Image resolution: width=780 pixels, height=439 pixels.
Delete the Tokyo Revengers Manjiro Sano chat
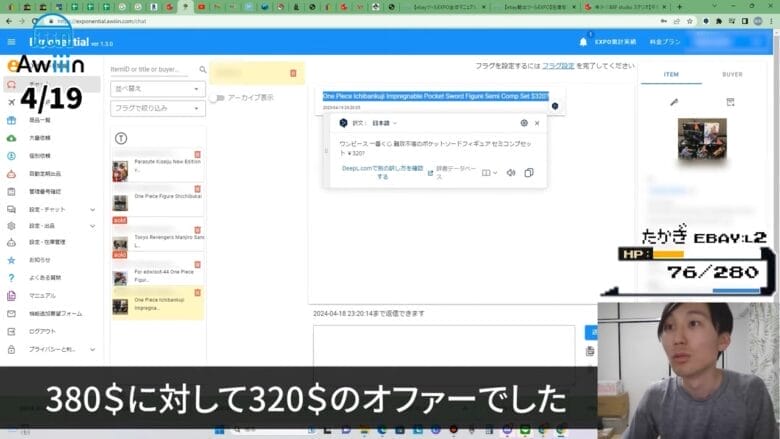coord(197,230)
